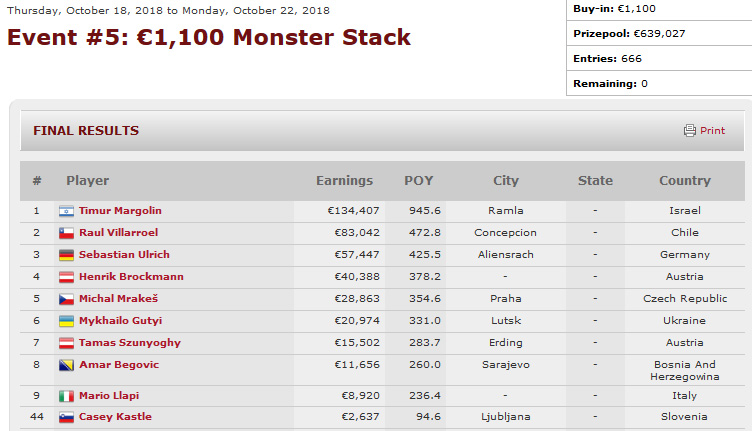Sort table by POY column header

(418, 181)
